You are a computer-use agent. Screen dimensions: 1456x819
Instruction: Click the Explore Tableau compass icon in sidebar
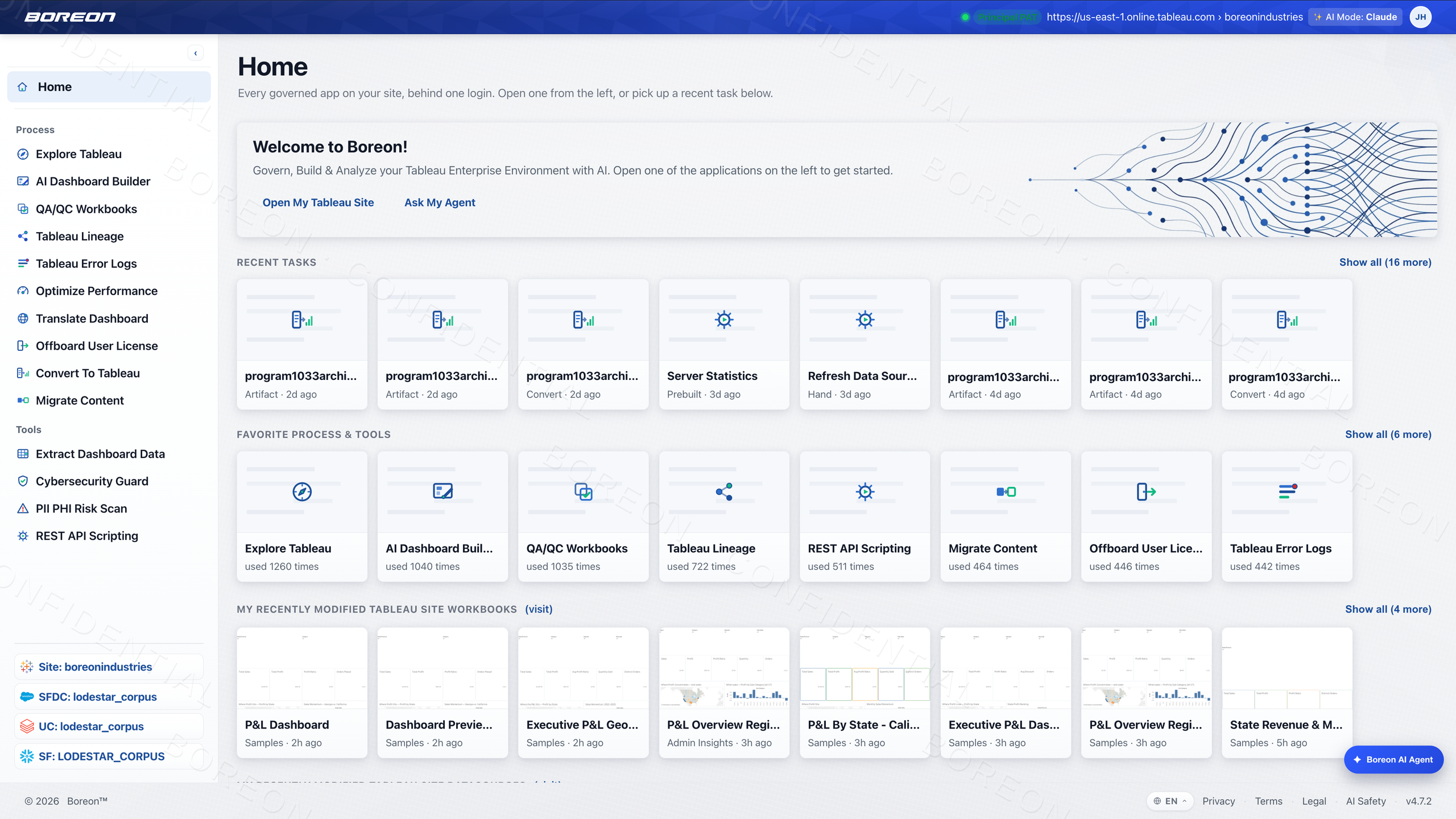[x=23, y=154]
